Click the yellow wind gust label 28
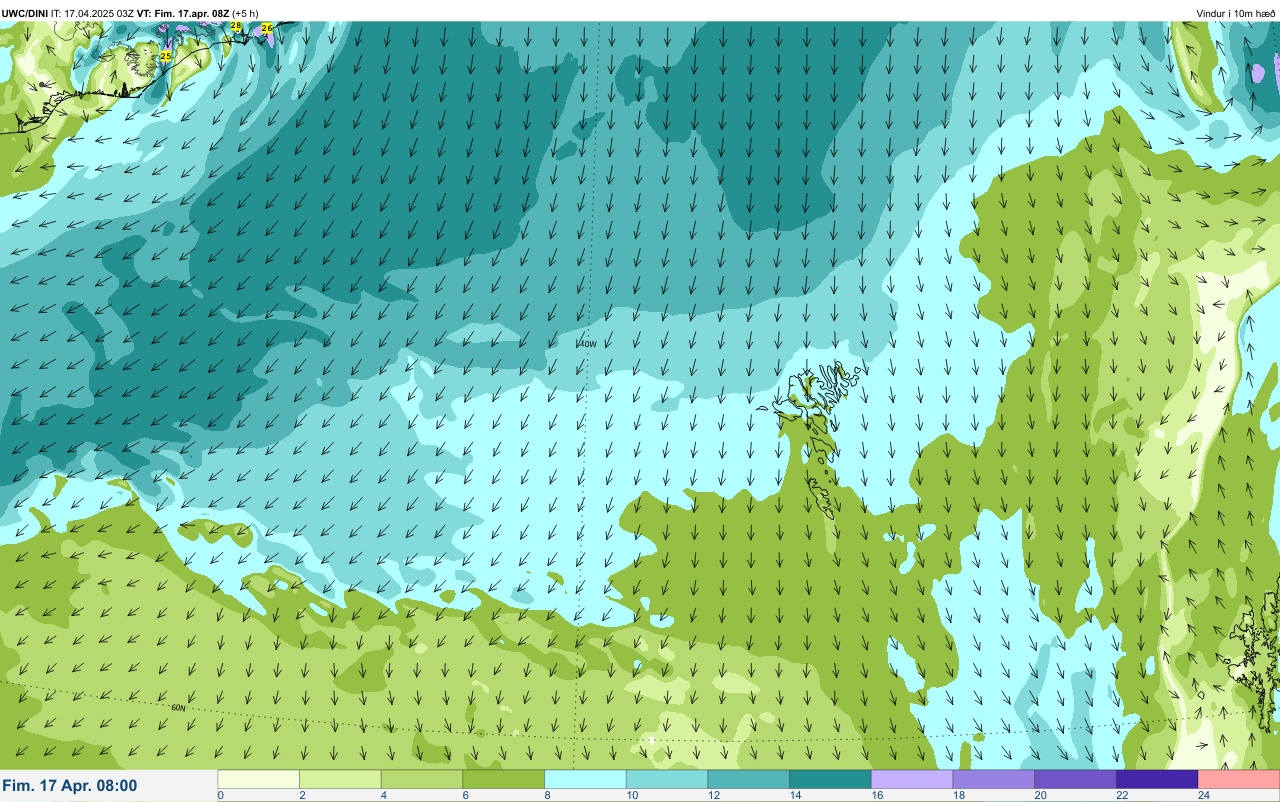Viewport: 1280px width, 802px height. (236, 26)
